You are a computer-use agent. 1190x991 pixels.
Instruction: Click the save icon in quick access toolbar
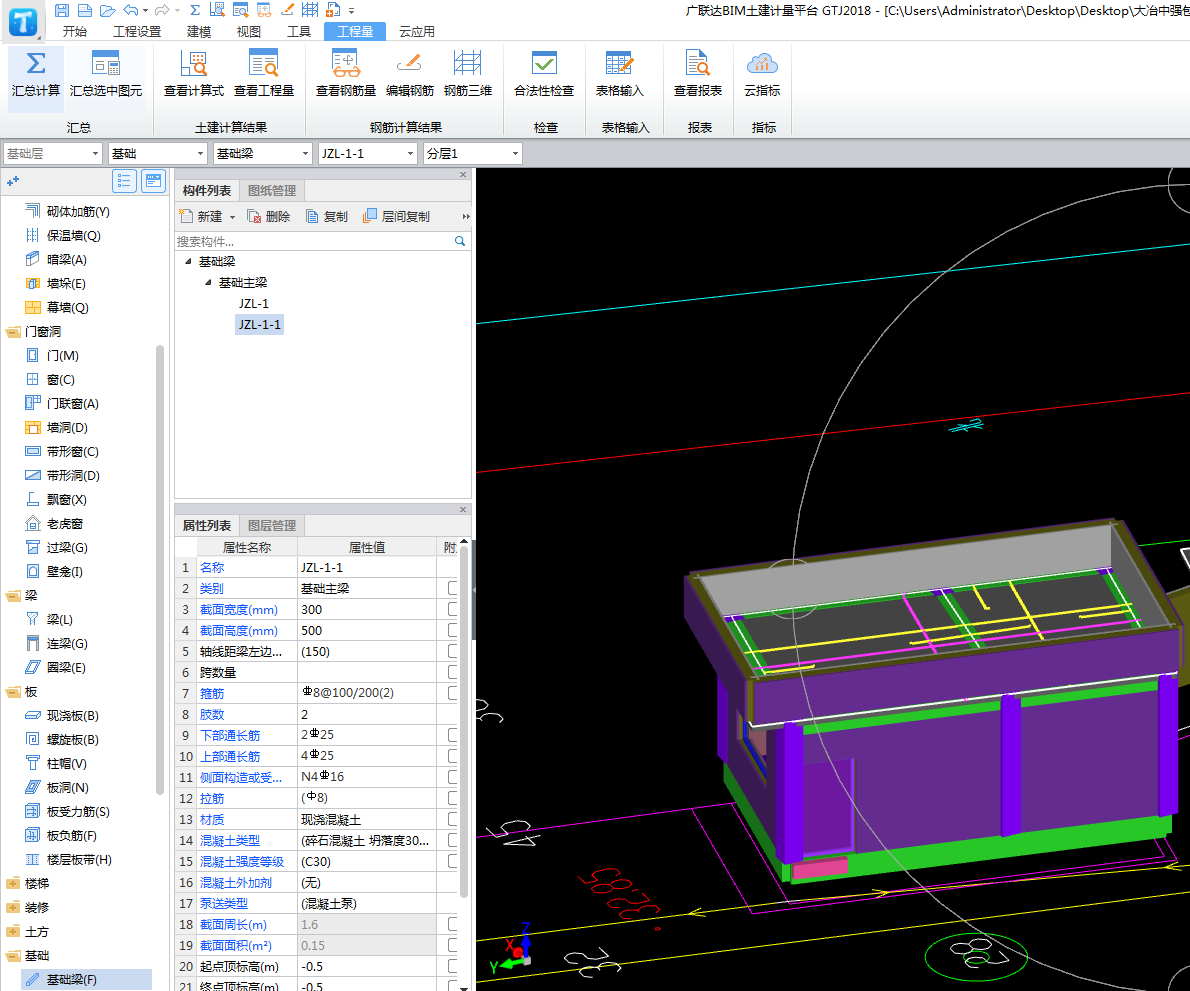[x=62, y=10]
